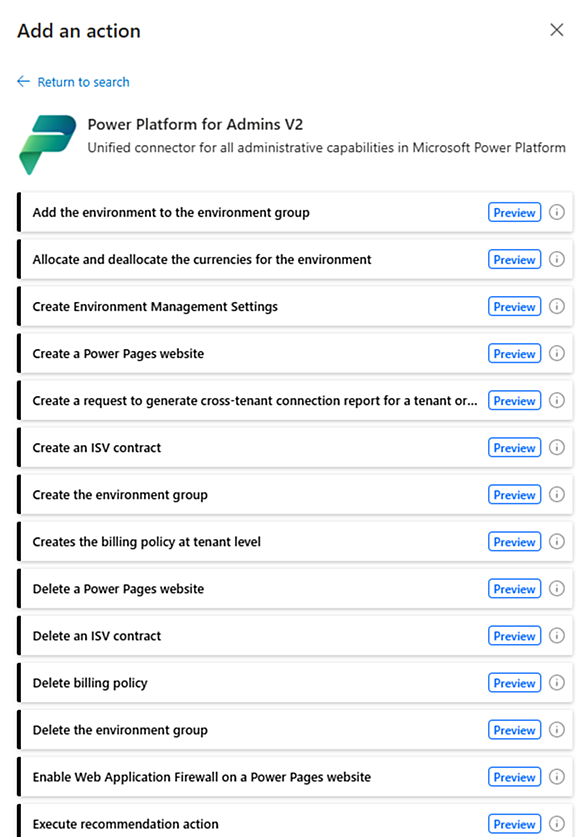
Task: Click Preview badge on cross-tenant connection report action
Action: click(514, 400)
